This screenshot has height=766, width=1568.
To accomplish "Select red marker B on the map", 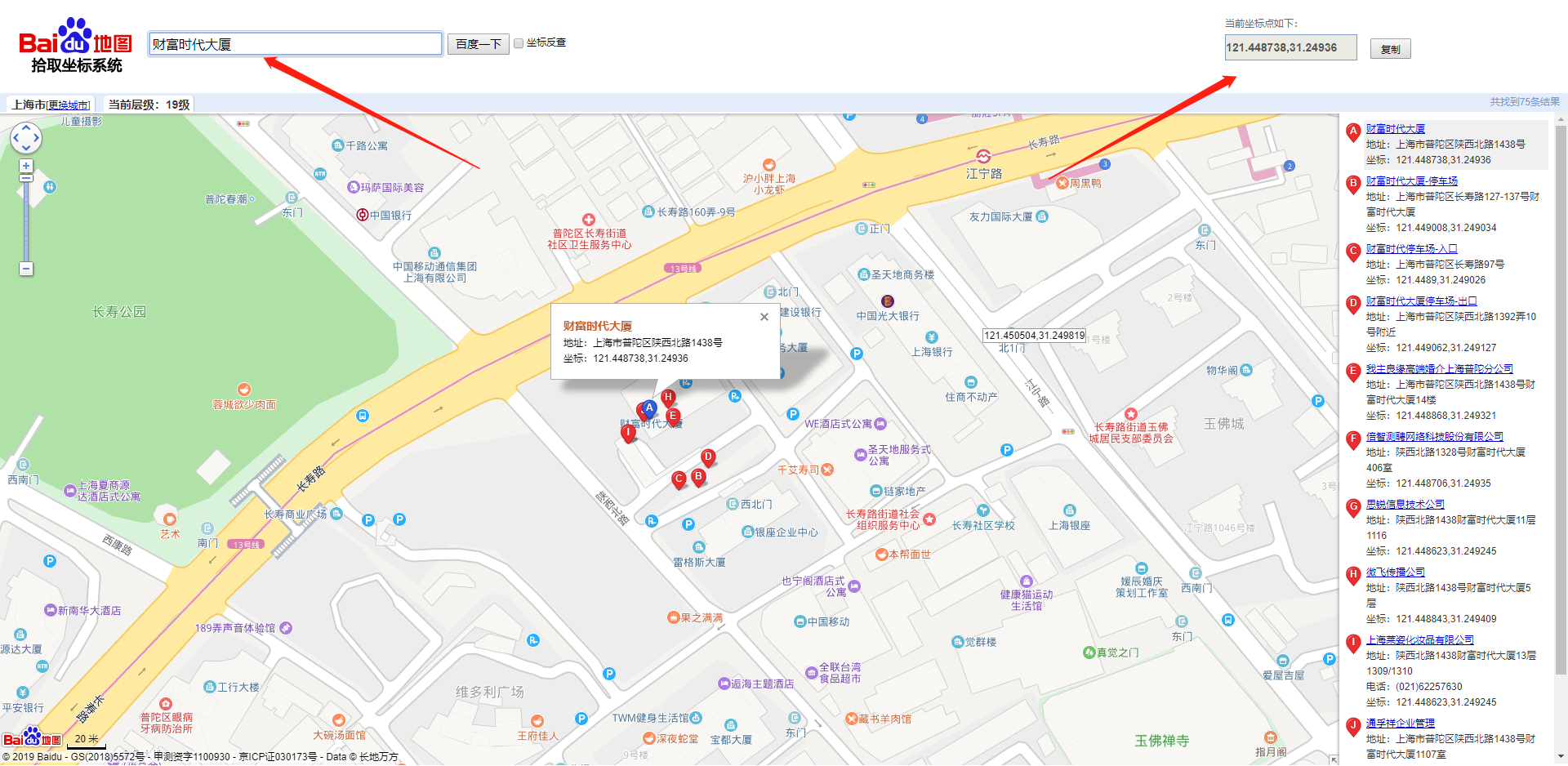I will [698, 477].
